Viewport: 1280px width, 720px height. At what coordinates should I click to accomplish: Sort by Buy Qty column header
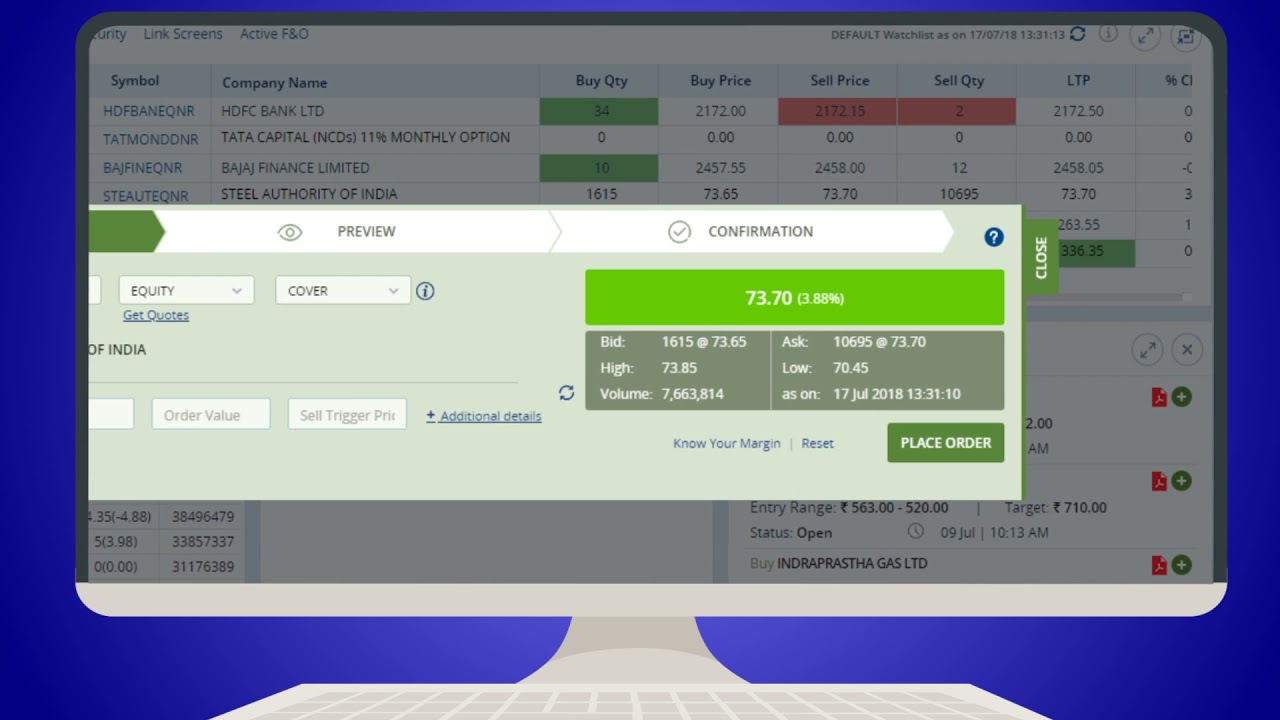[x=602, y=81]
